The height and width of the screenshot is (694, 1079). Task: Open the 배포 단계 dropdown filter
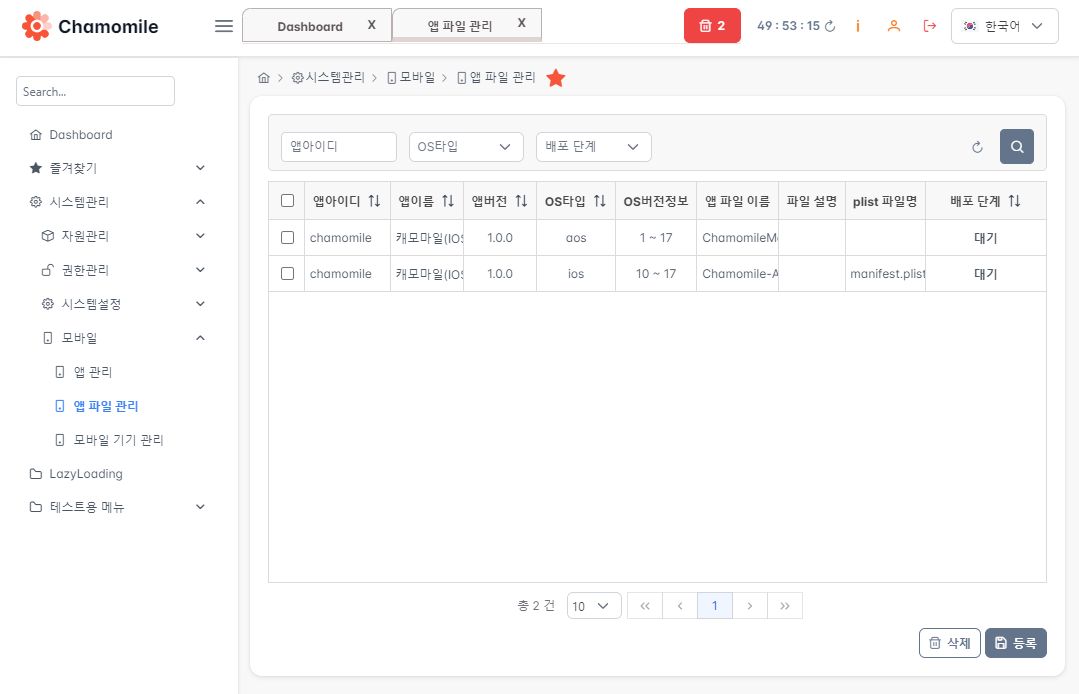593,147
